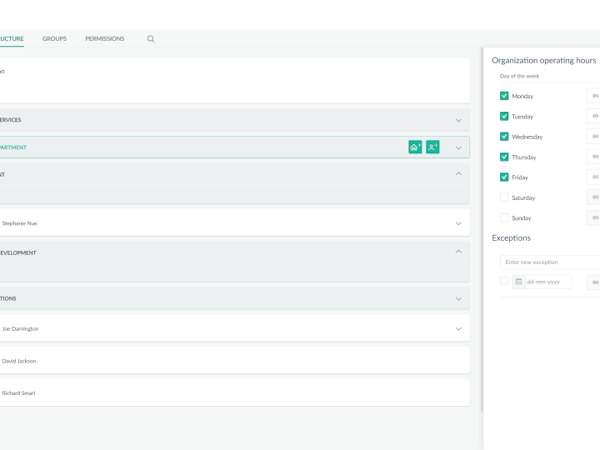Click Tuesday's start time field
This screenshot has width=600, height=450.
point(593,116)
